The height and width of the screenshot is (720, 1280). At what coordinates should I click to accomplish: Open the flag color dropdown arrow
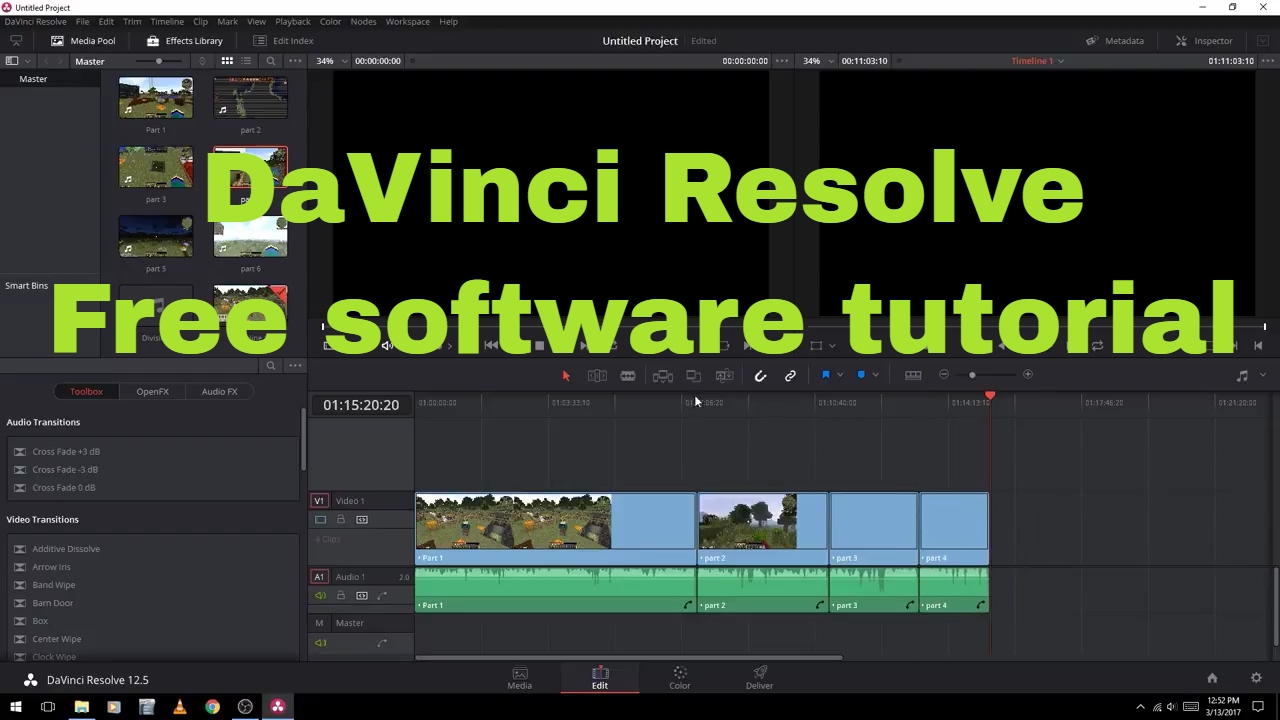coord(839,375)
